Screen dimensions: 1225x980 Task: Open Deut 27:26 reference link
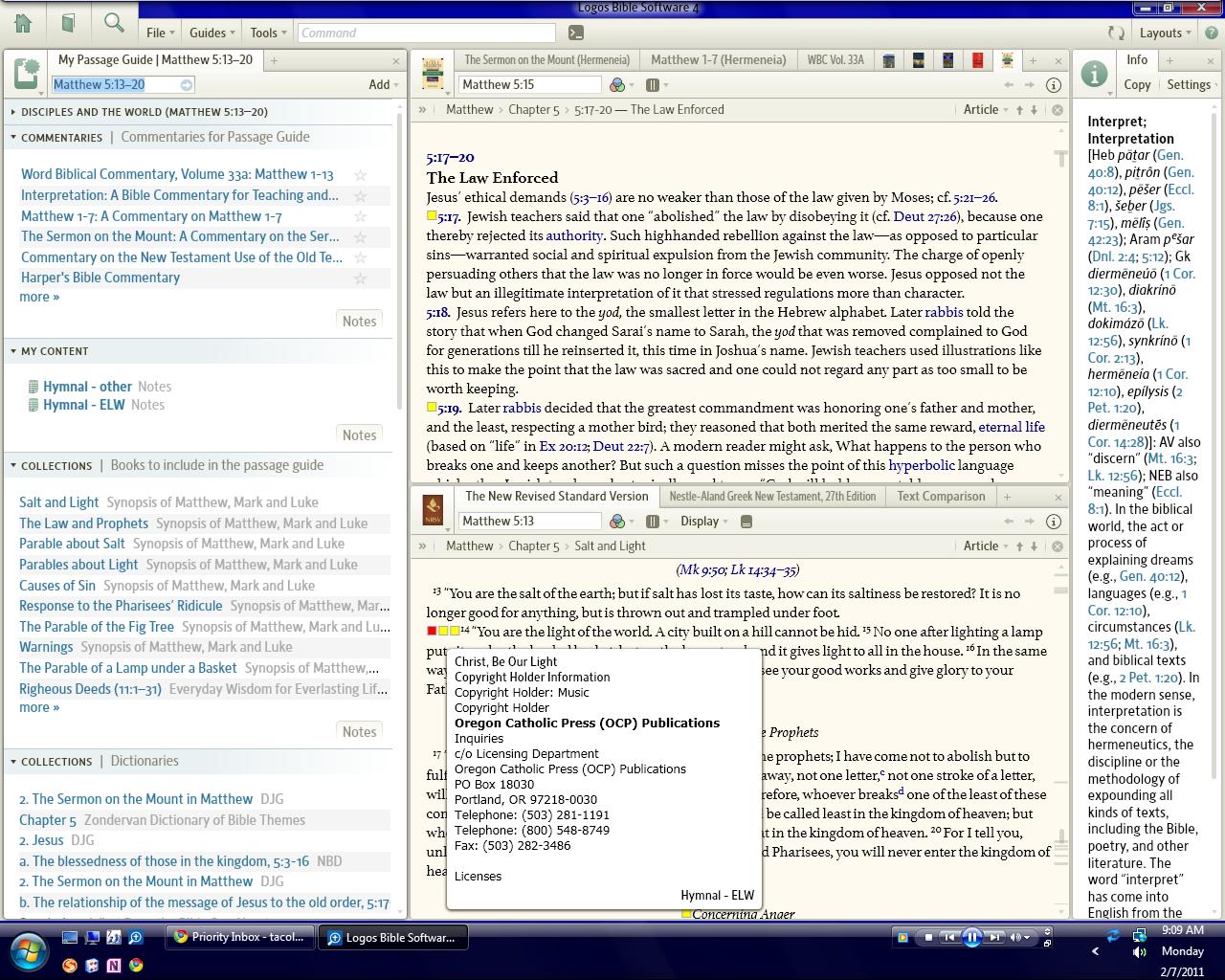click(x=925, y=216)
